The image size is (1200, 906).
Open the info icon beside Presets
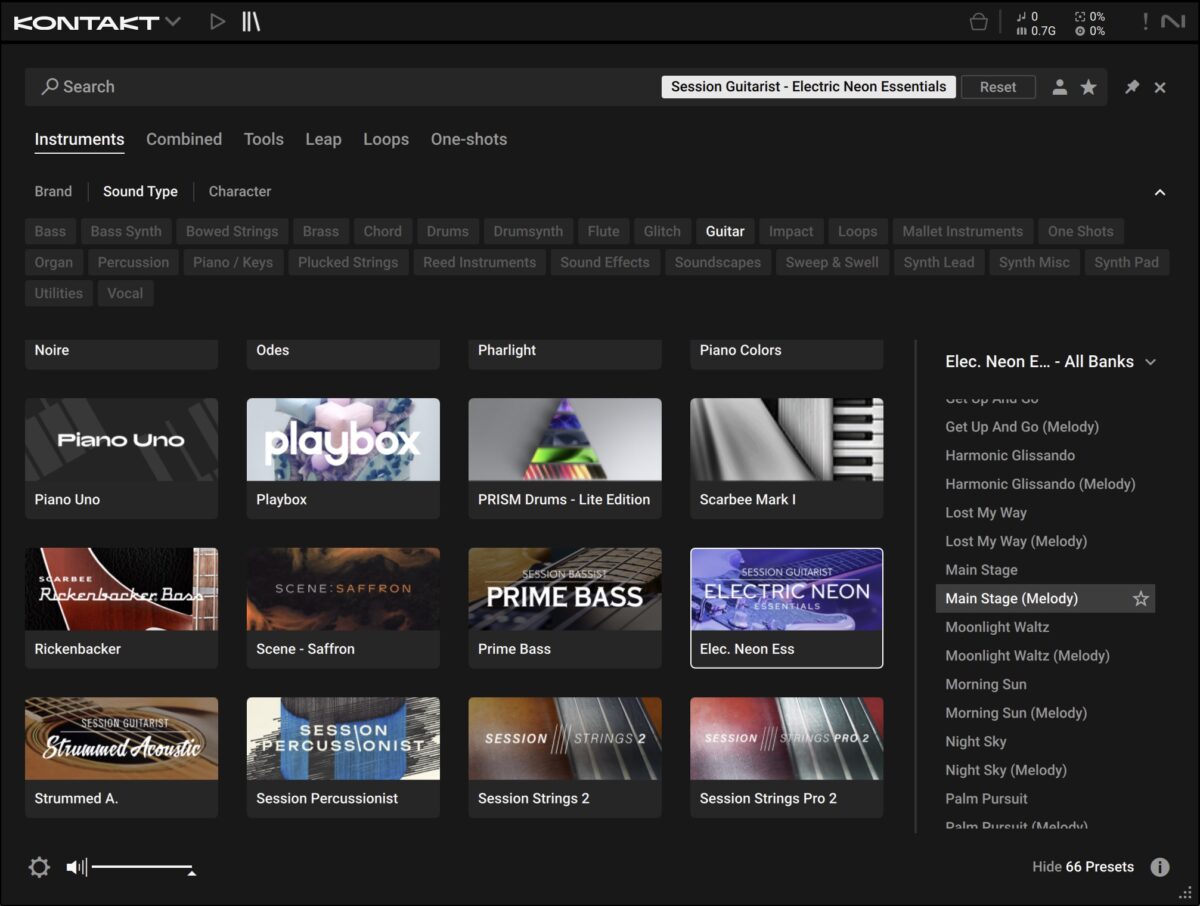click(1160, 867)
